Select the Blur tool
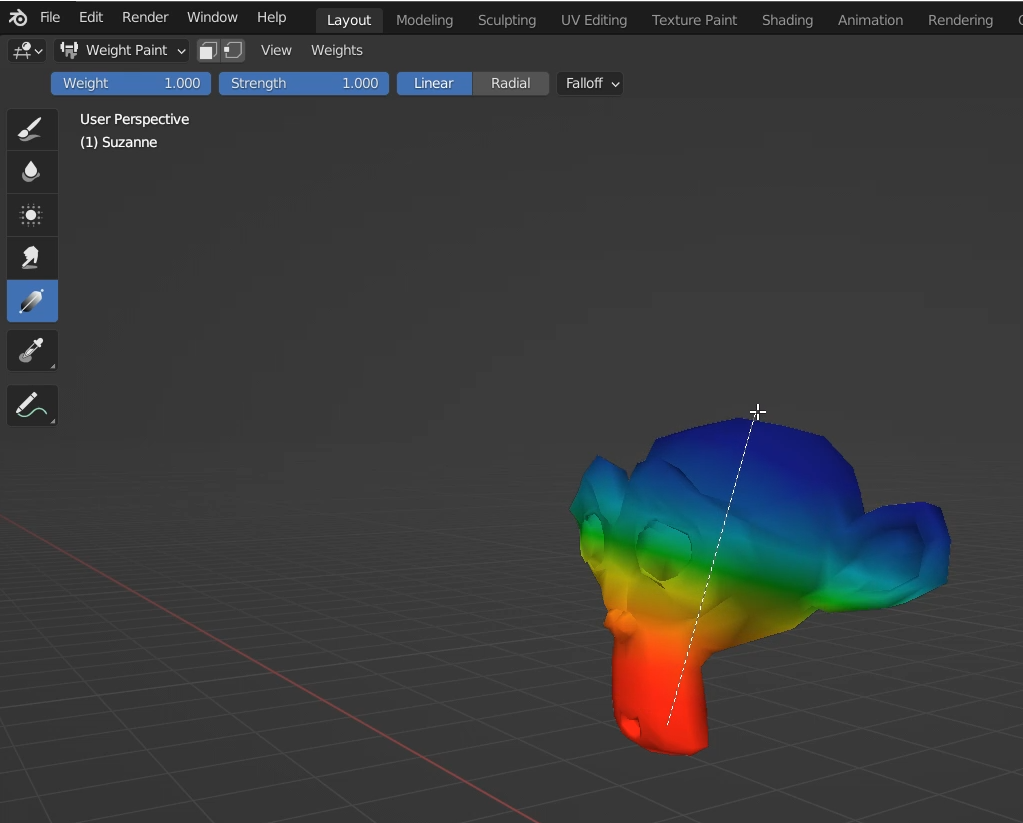The image size is (1023, 823). (x=32, y=172)
